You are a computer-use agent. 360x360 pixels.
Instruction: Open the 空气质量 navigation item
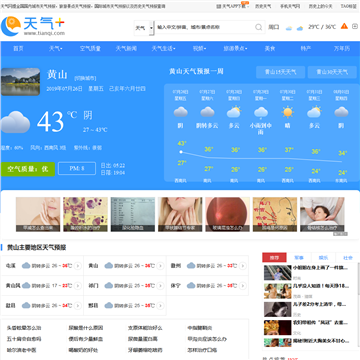point(90,49)
